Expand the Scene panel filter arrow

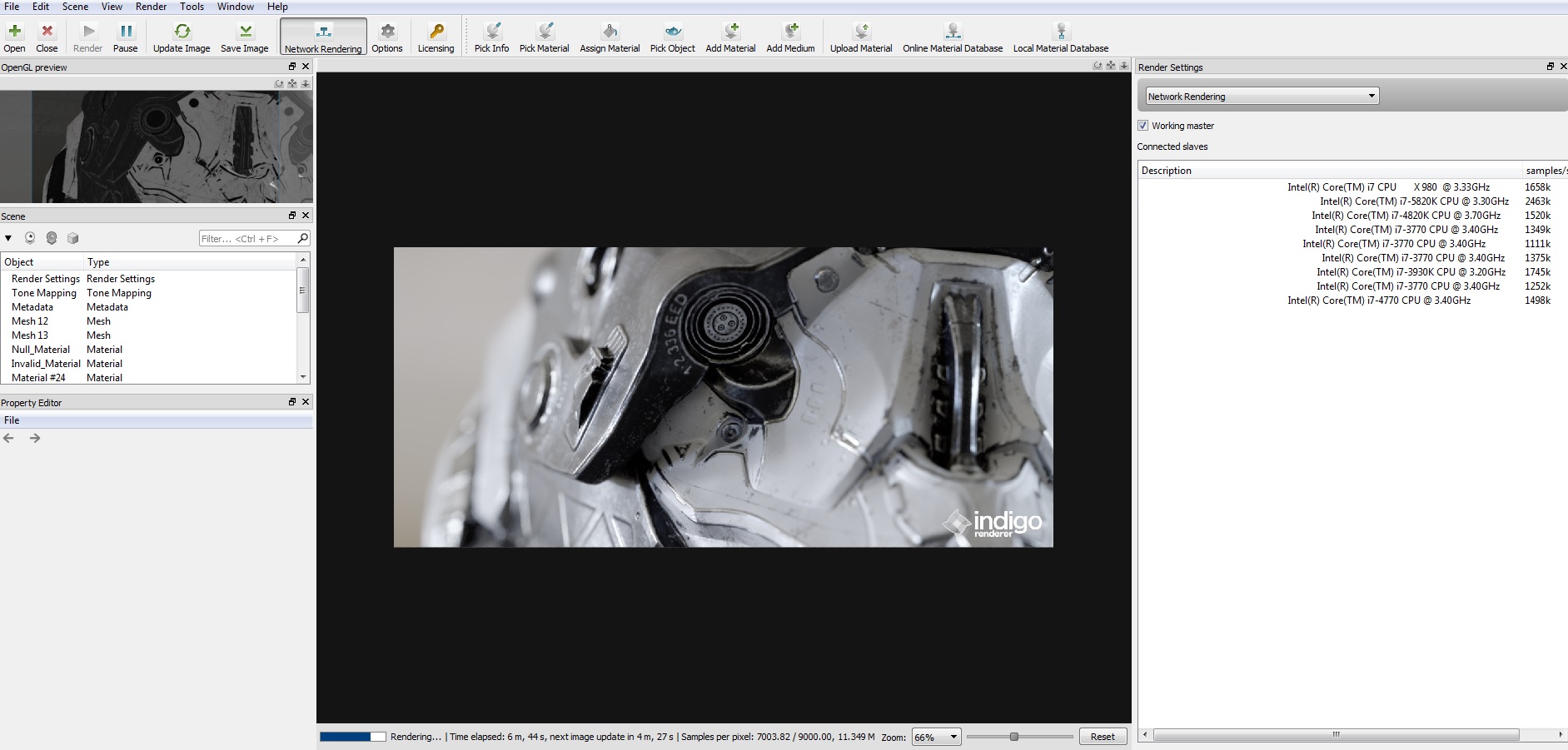pyautogui.click(x=8, y=238)
